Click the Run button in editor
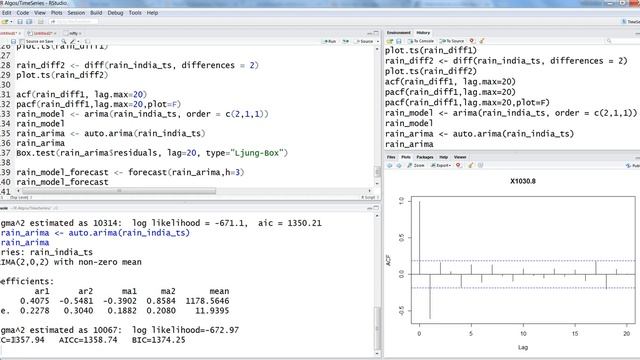Image resolution: width=640 pixels, height=360 pixels. pos(330,41)
